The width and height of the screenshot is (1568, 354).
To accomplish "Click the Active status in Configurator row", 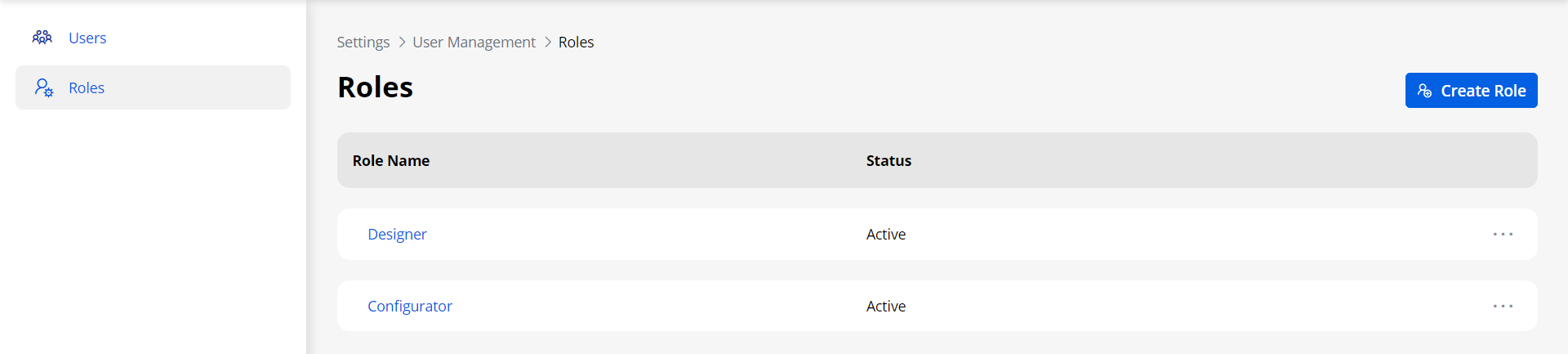I will [x=886, y=307].
